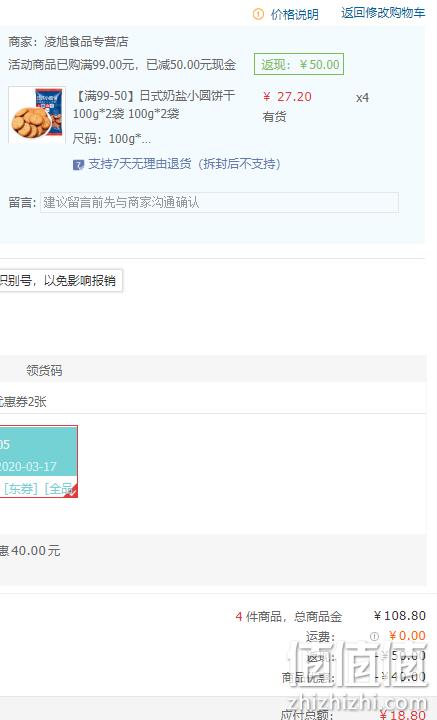Select the 优惠券2张 coupons tab
This screenshot has width=437, height=720.
click(23, 402)
